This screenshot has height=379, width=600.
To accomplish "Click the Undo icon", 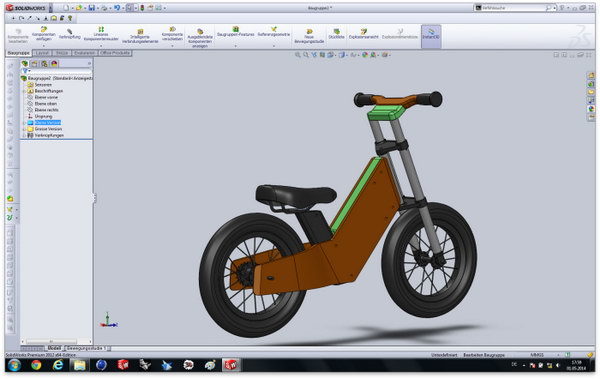I will click(x=117, y=8).
